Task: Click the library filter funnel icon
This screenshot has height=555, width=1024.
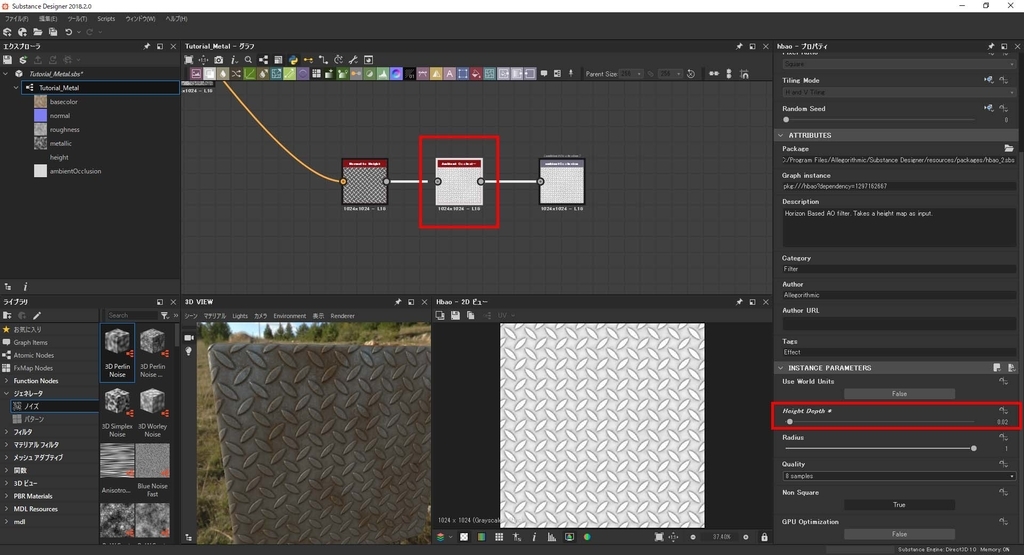Action: (165, 315)
